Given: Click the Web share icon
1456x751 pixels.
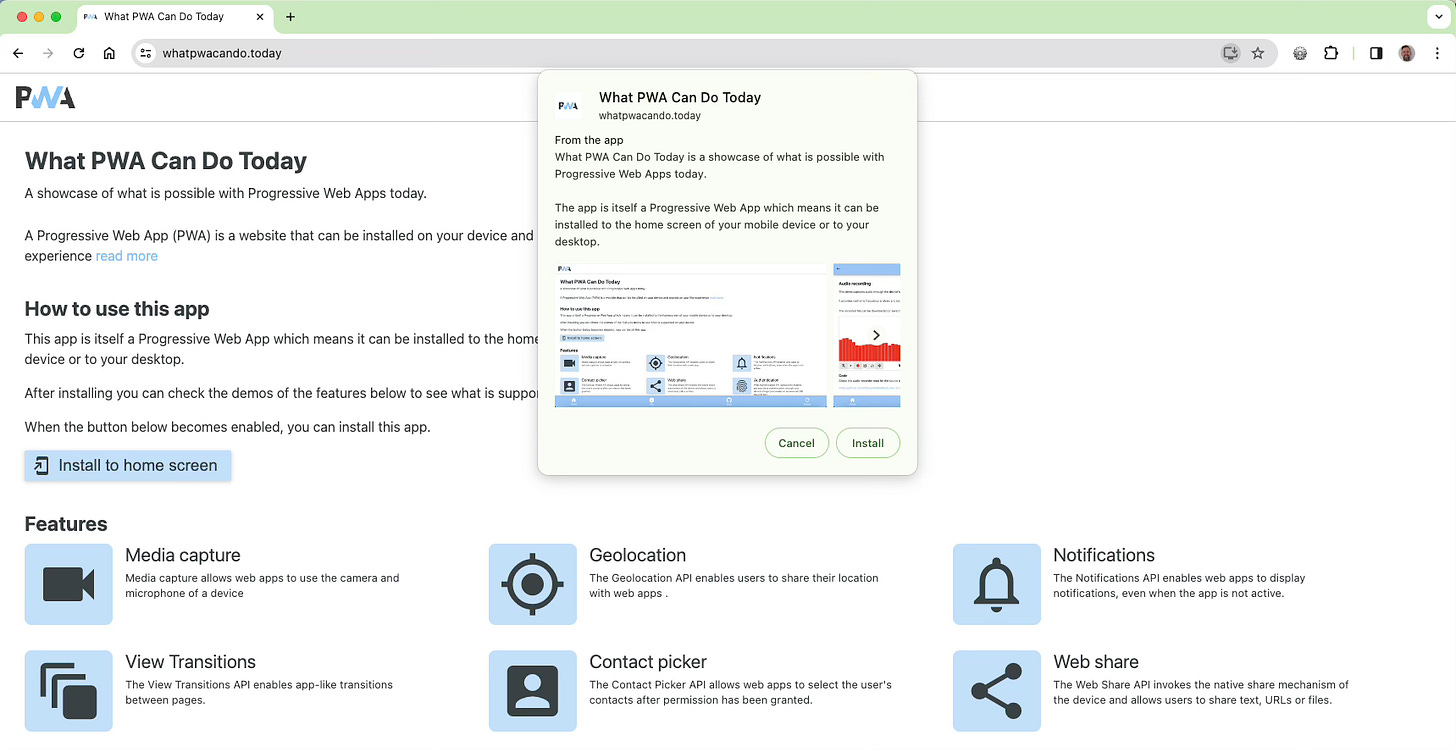Looking at the screenshot, I should coord(997,691).
